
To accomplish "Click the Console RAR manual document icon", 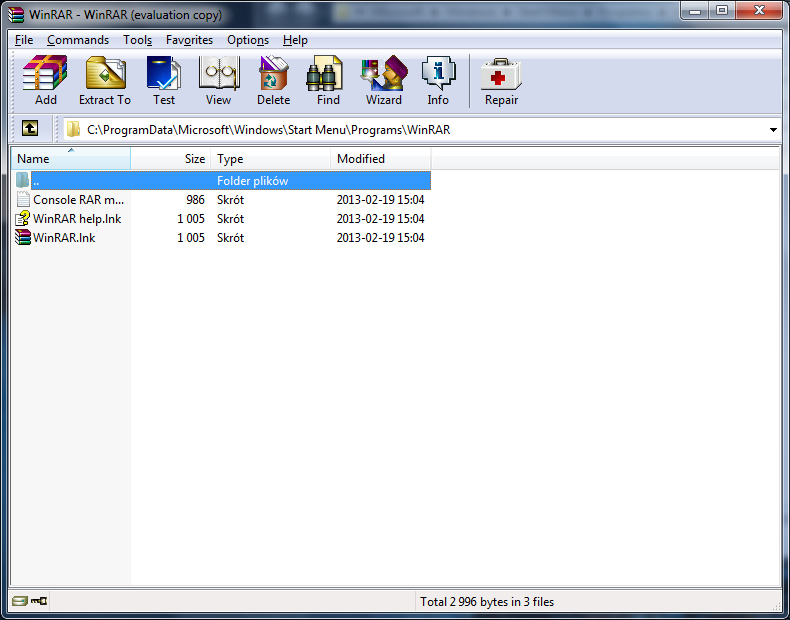I will [x=23, y=199].
